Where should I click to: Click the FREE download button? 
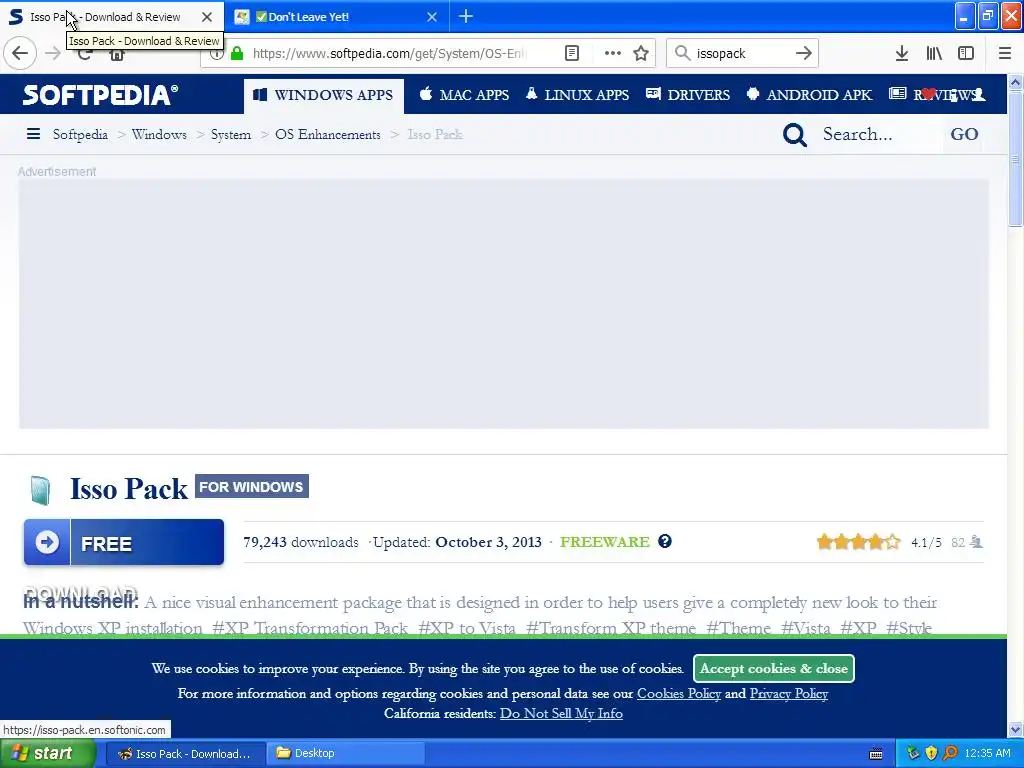[x=124, y=542]
